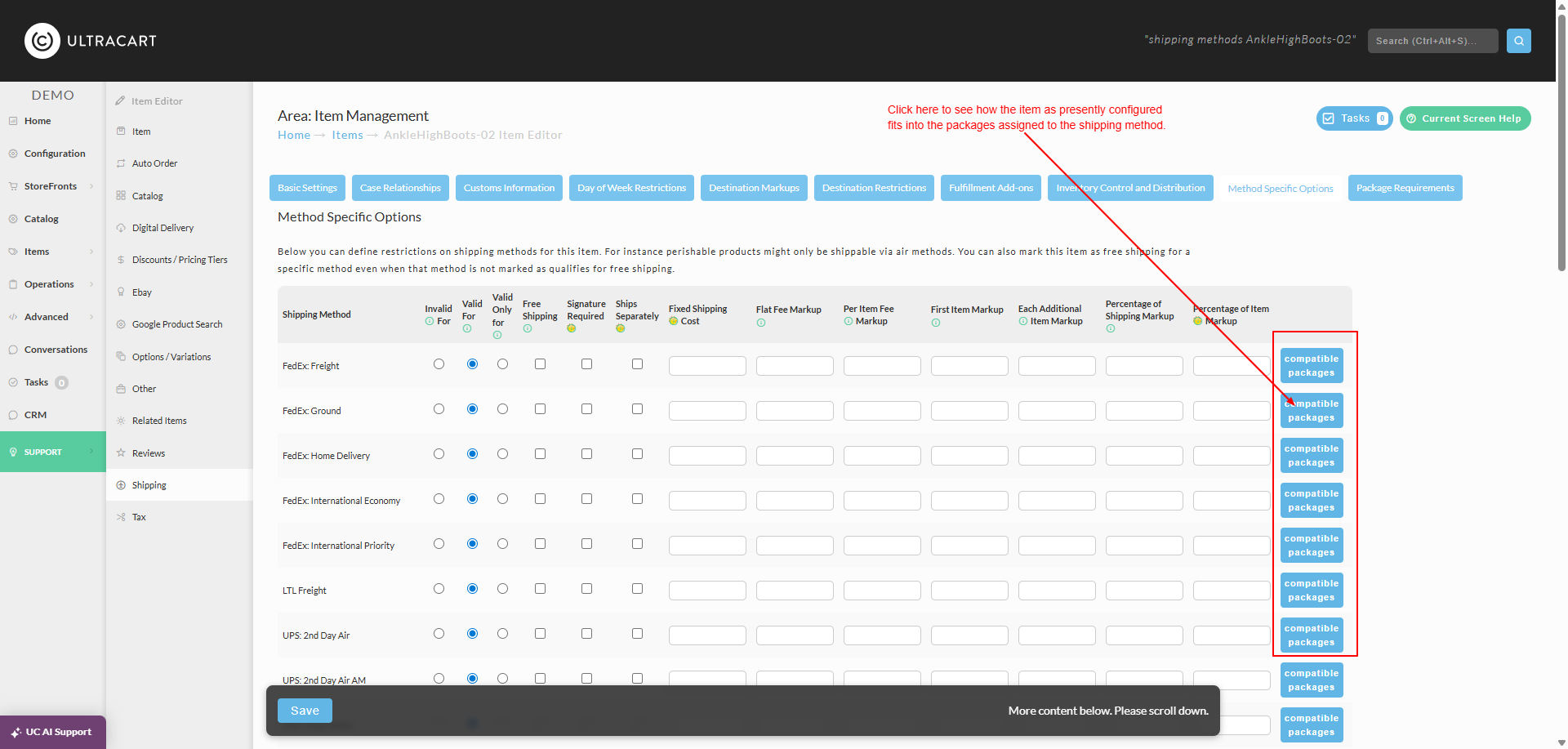
Task: Click help icon under Free Shipping header
Action: [528, 328]
